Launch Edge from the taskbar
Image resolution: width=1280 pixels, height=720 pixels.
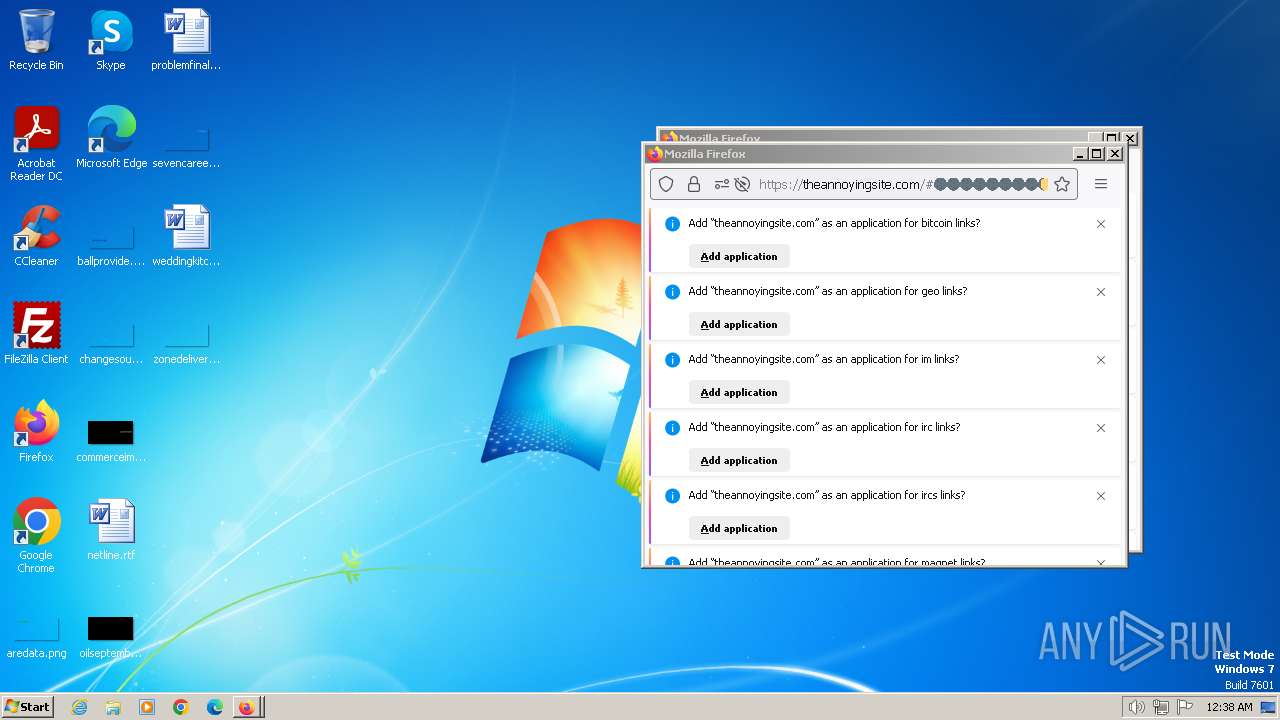tap(215, 707)
